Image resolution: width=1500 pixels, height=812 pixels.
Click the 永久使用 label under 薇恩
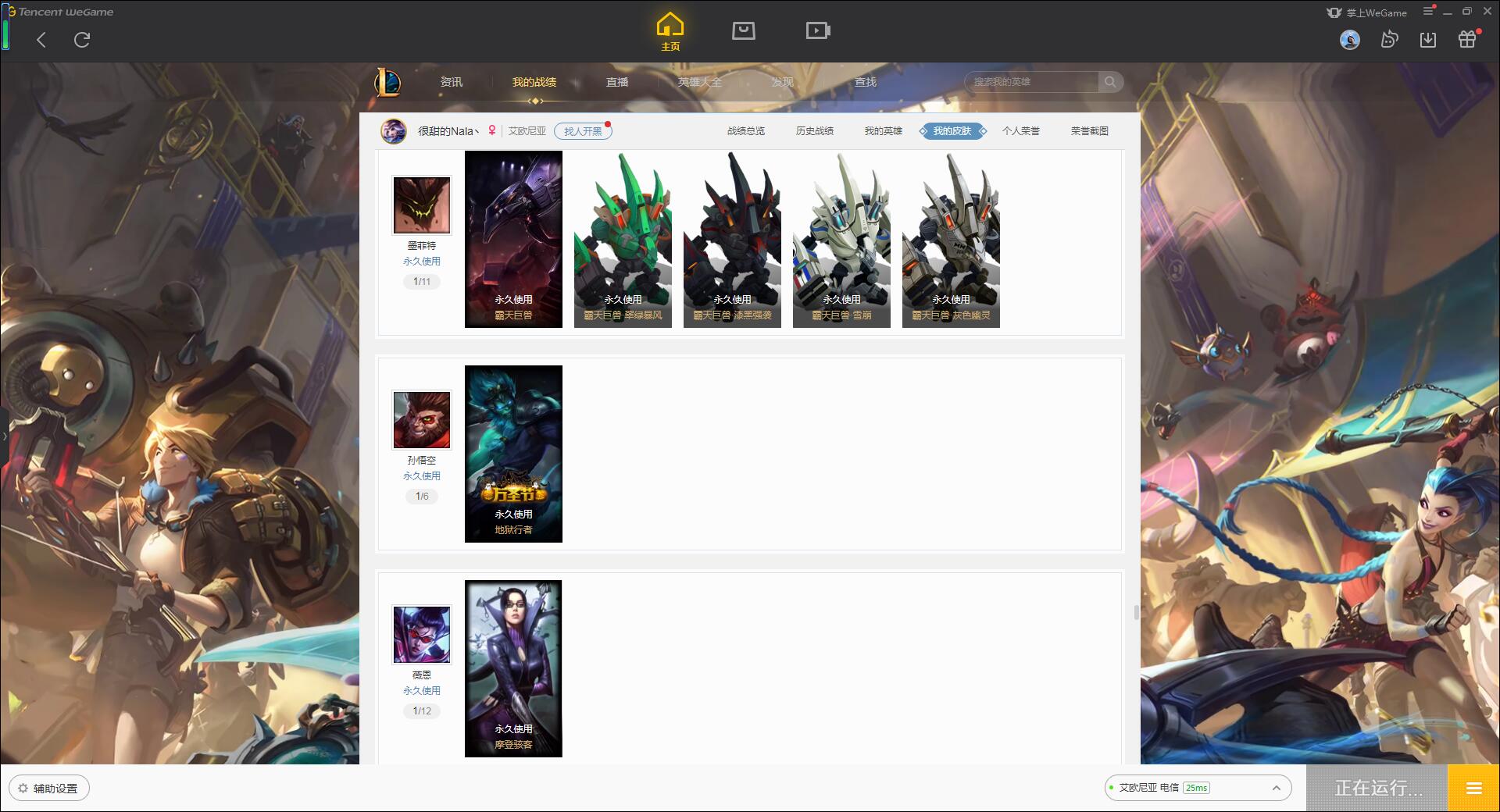422,691
